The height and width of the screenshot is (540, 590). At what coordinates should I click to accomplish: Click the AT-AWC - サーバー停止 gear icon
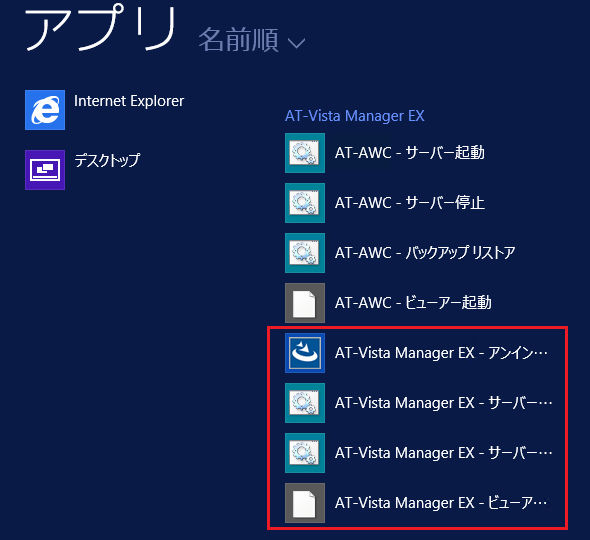(x=305, y=203)
